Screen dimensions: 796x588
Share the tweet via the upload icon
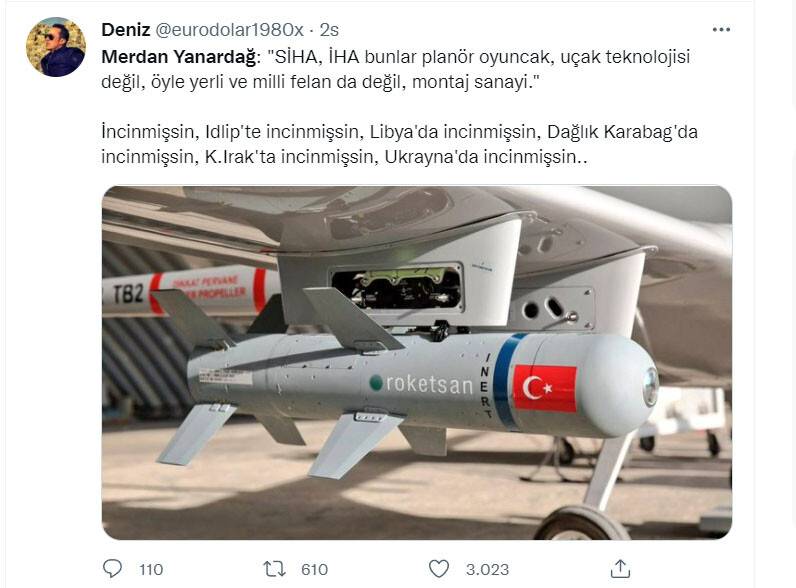tap(620, 569)
